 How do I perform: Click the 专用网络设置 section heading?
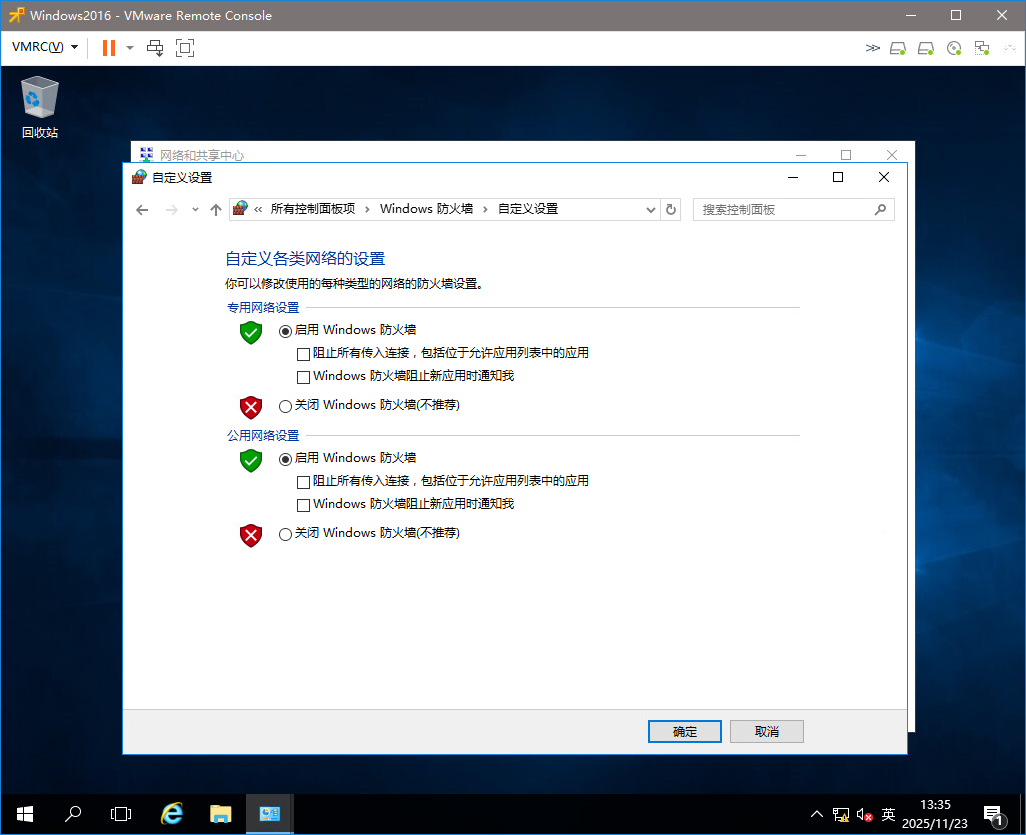[x=263, y=308]
